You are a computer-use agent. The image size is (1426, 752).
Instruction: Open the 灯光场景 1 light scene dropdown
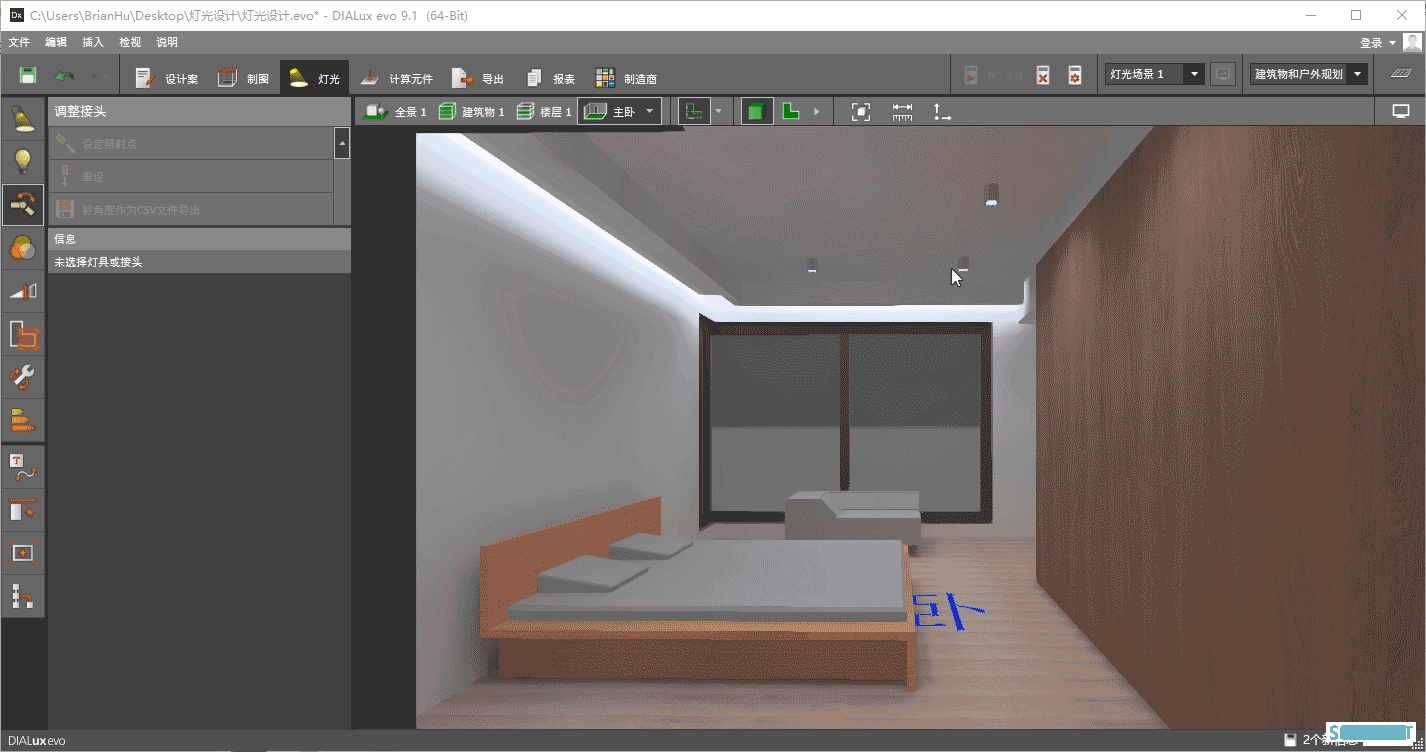tap(1155, 74)
